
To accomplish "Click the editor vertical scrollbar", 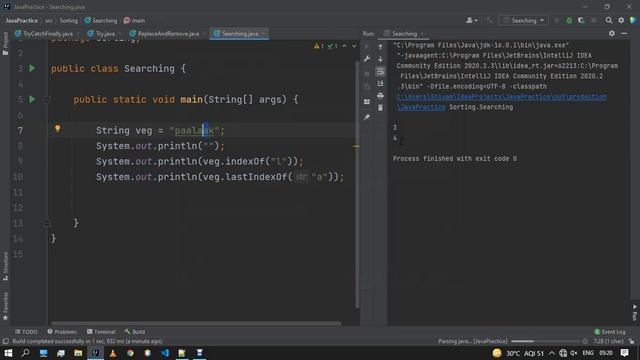I will click(x=357, y=184).
